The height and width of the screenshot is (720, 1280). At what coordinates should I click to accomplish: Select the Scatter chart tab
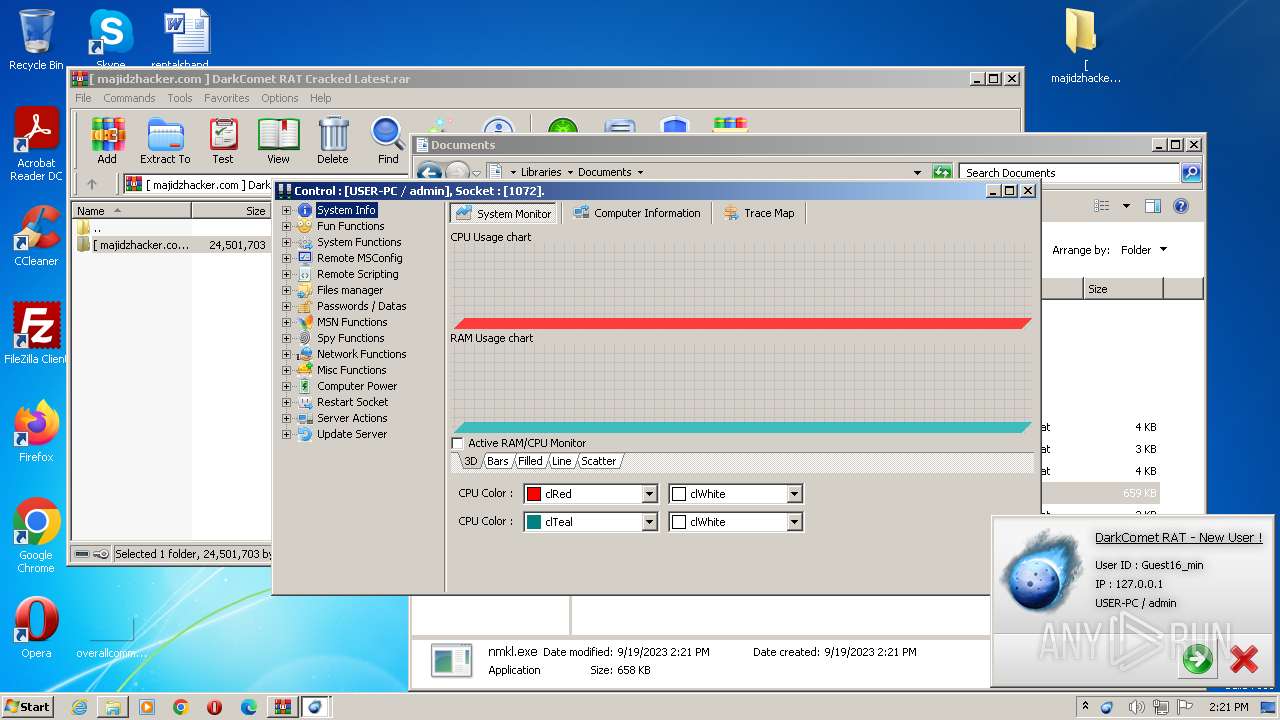(598, 461)
